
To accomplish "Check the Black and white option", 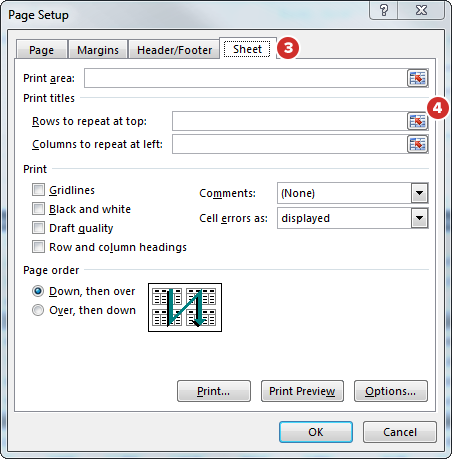I will [x=38, y=209].
